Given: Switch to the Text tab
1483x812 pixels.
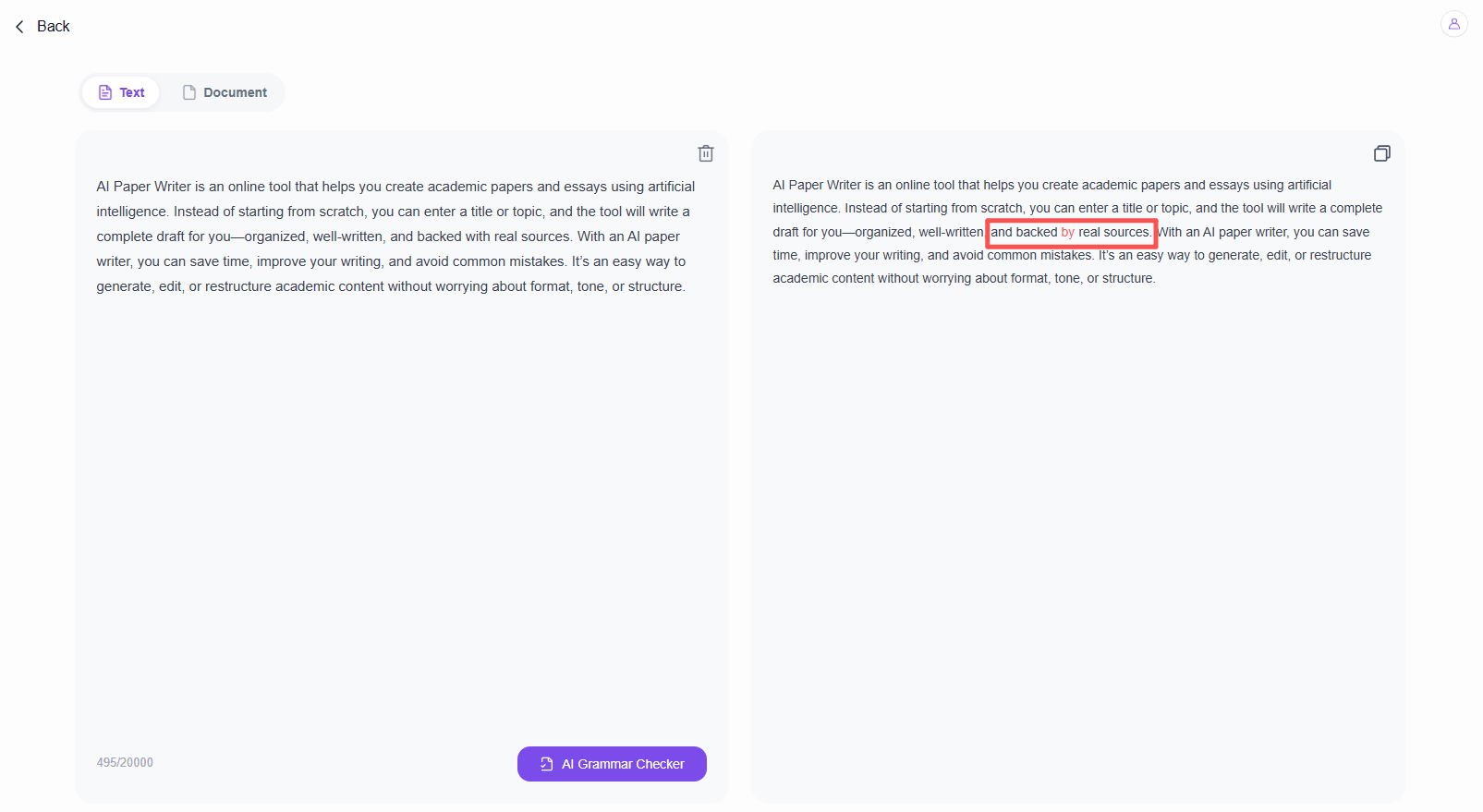Looking at the screenshot, I should (x=121, y=92).
